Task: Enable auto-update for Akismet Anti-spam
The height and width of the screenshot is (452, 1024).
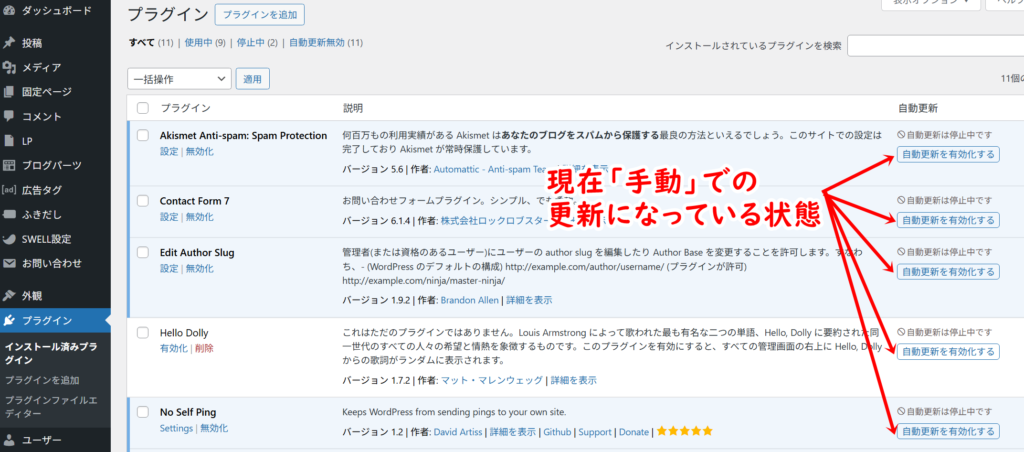Action: pyautogui.click(x=948, y=155)
